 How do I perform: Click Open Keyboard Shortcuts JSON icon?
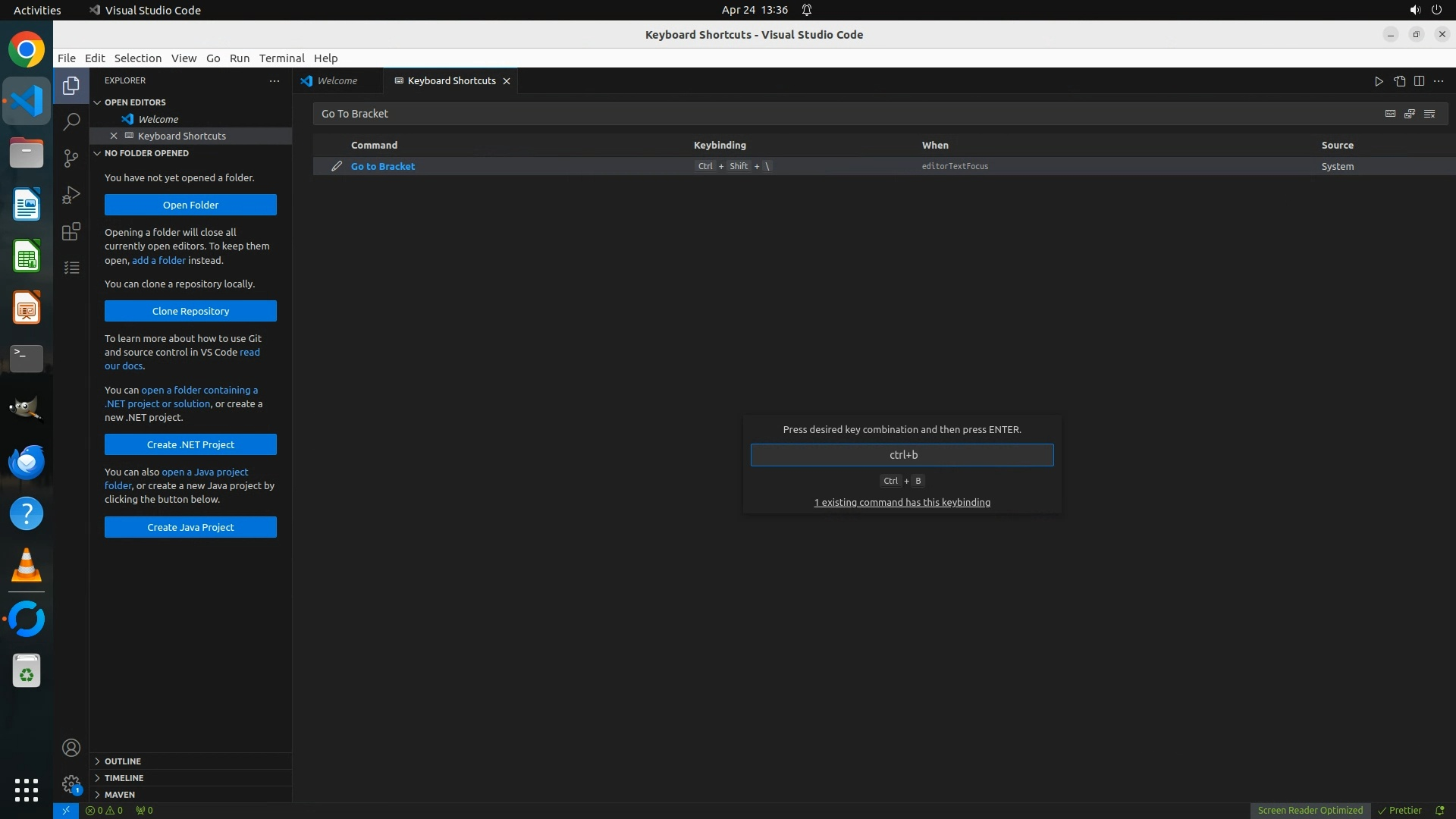(1399, 81)
